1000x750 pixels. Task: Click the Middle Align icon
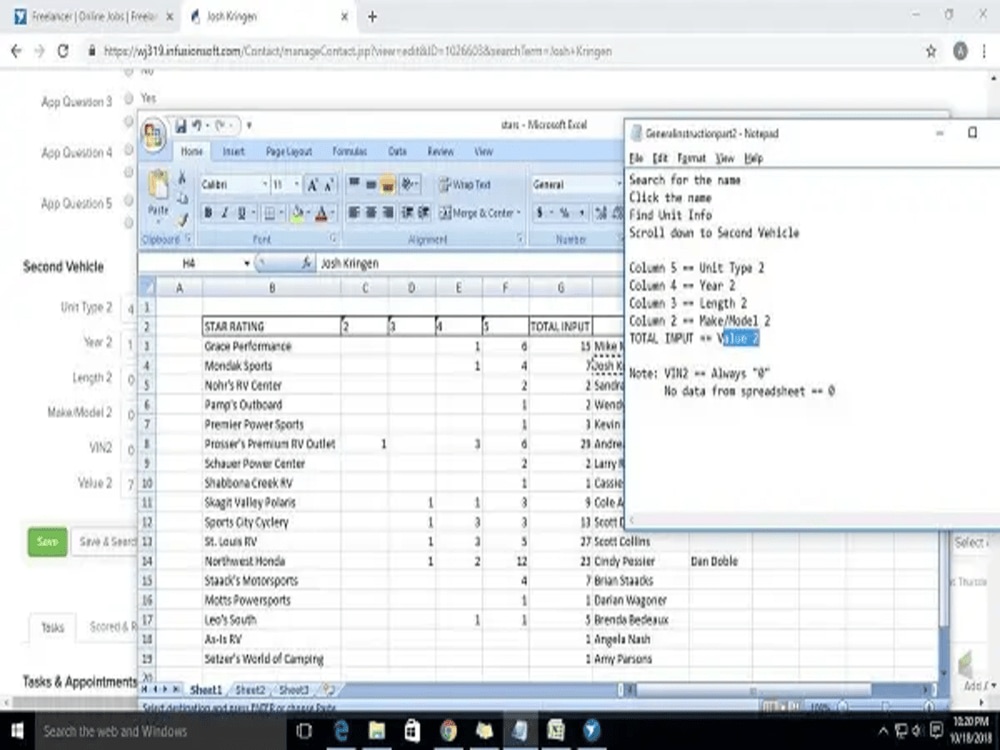point(371,185)
